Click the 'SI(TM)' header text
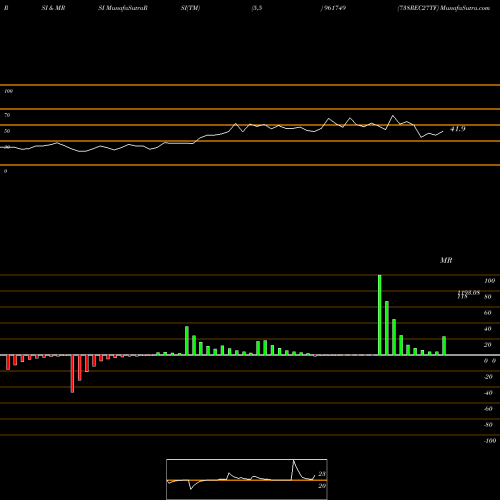Viewport: 500px width, 500px height. pyautogui.click(x=190, y=8)
